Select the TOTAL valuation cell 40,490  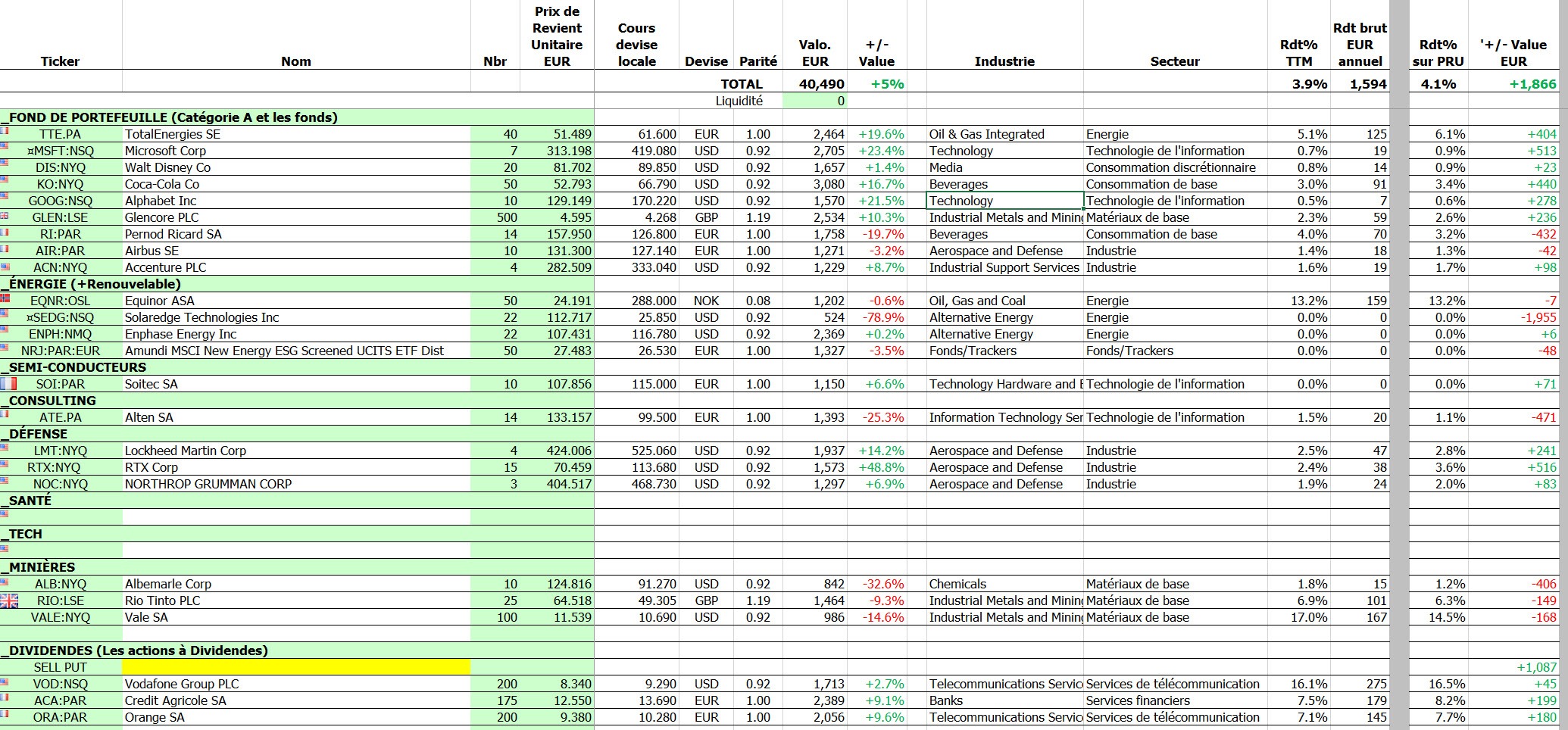click(x=814, y=84)
